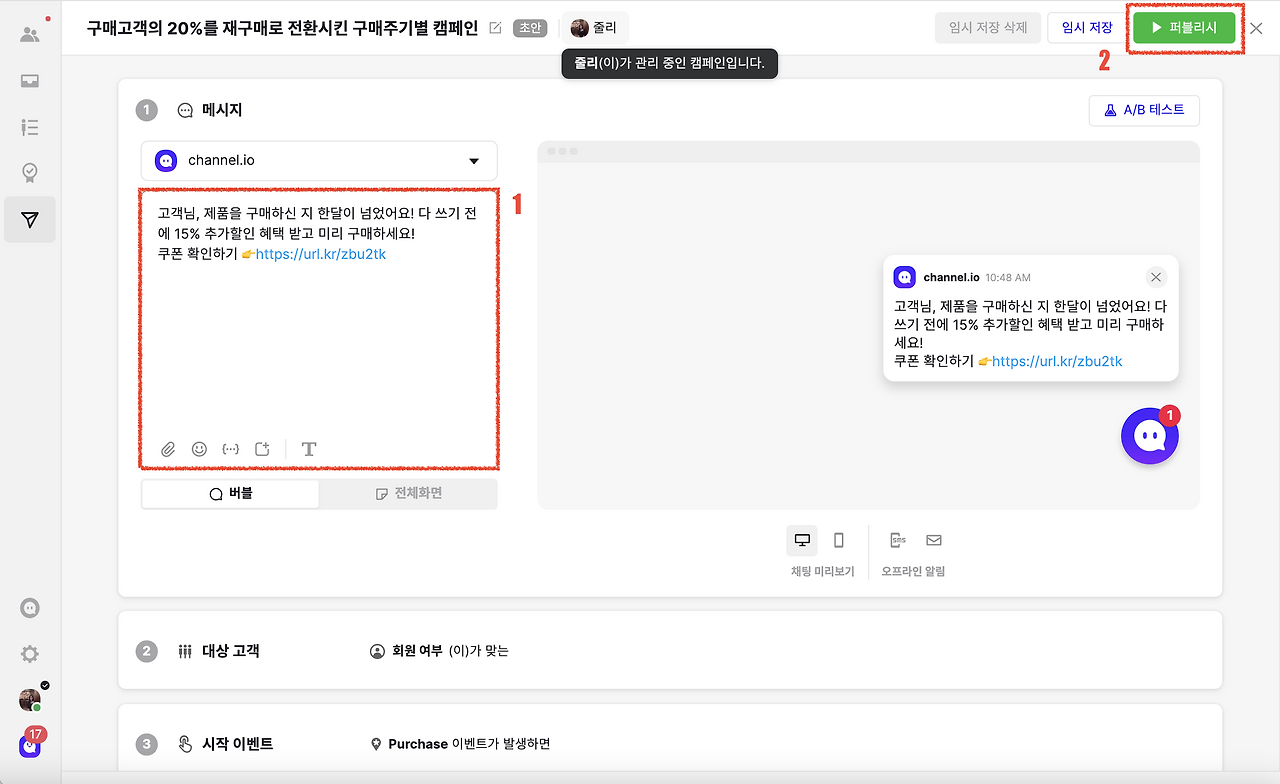This screenshot has width=1280, height=784.
Task: Open the contacts icon in left sidebar
Action: click(30, 34)
